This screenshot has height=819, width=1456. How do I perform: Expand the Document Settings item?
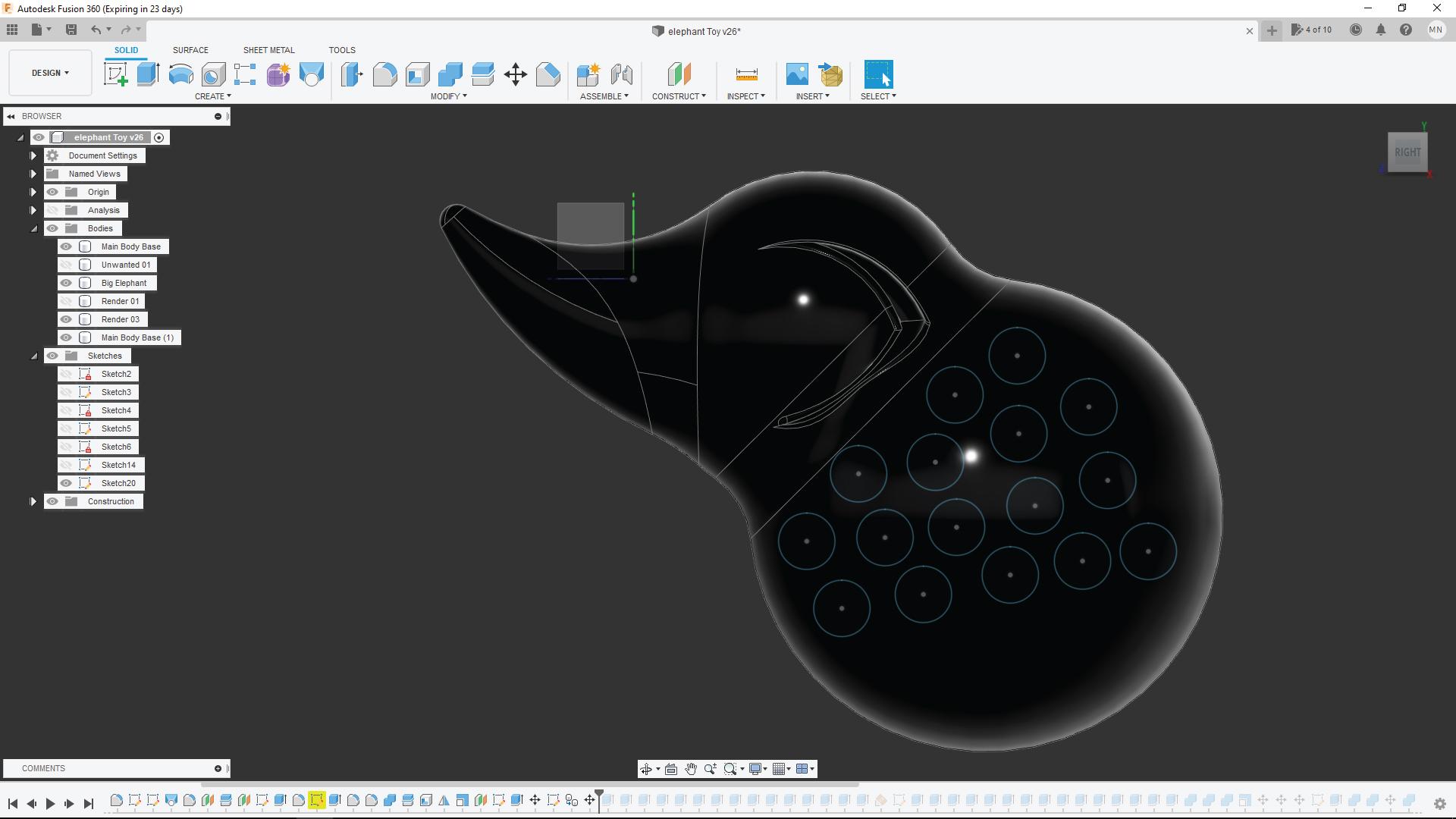pyautogui.click(x=33, y=155)
